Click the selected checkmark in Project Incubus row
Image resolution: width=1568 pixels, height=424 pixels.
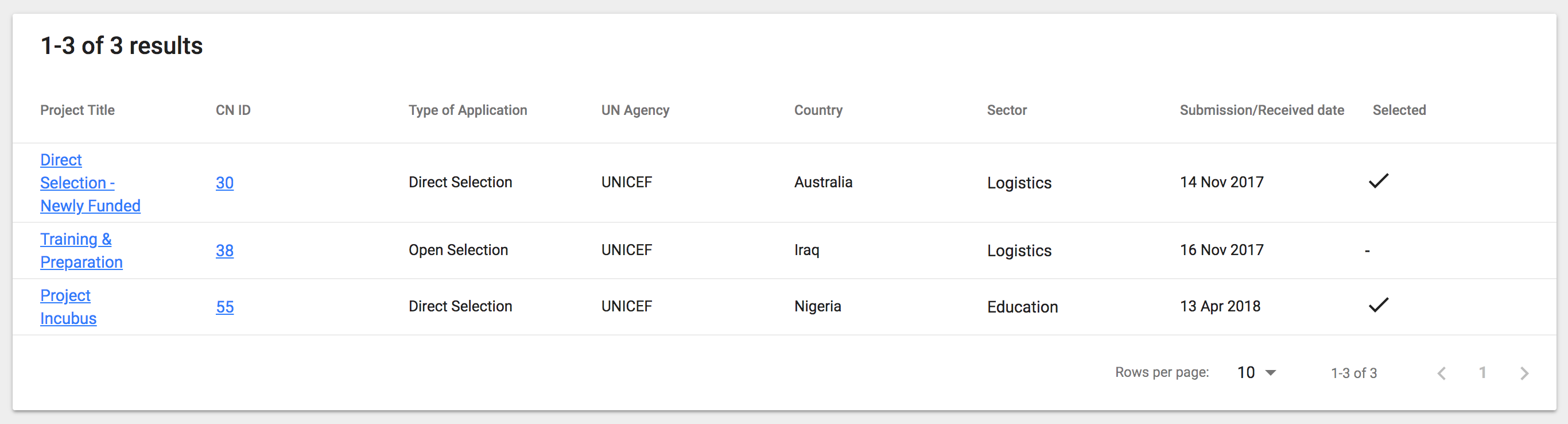pos(1378,304)
